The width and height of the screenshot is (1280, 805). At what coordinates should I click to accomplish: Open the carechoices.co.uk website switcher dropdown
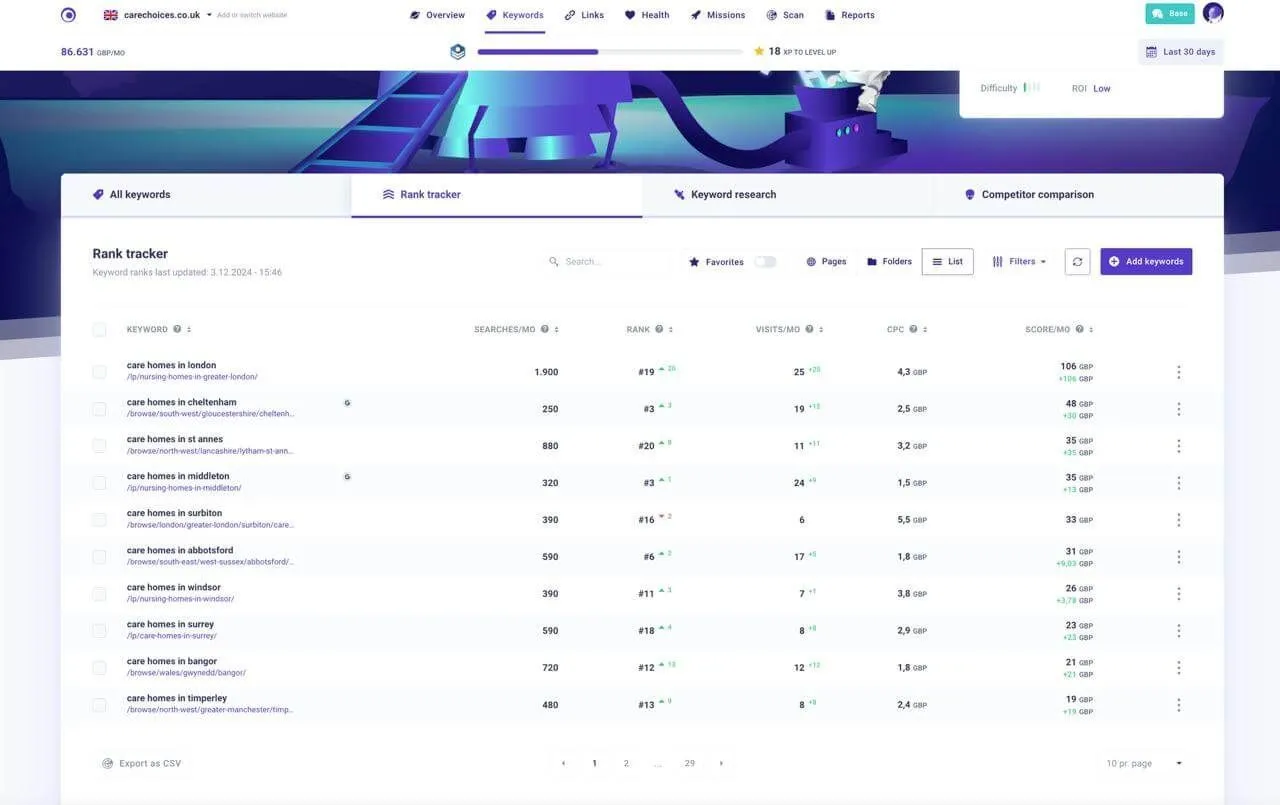click(158, 15)
